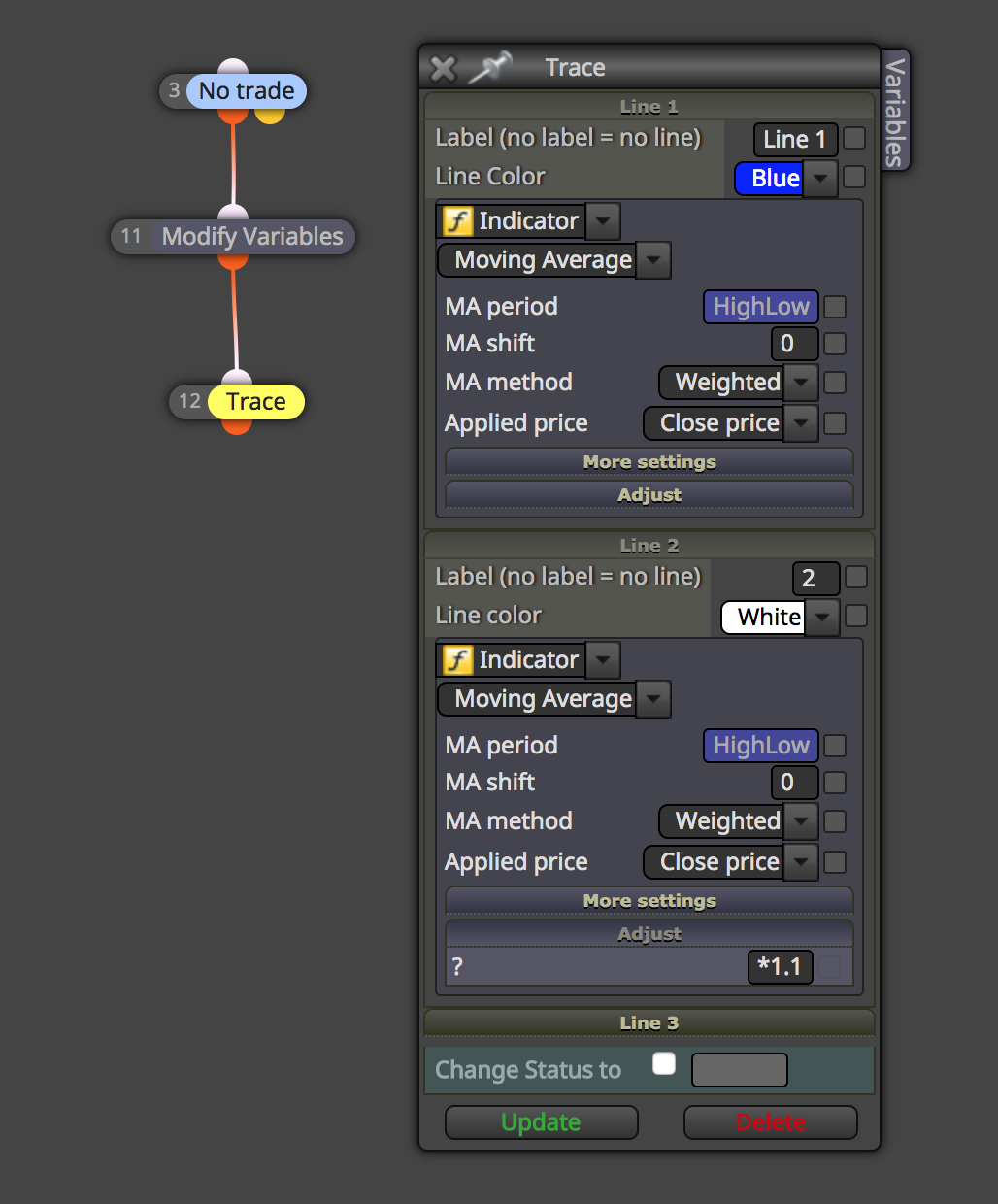This screenshot has width=998, height=1204.
Task: Edit the *1.1 adjust value field
Action: (781, 967)
